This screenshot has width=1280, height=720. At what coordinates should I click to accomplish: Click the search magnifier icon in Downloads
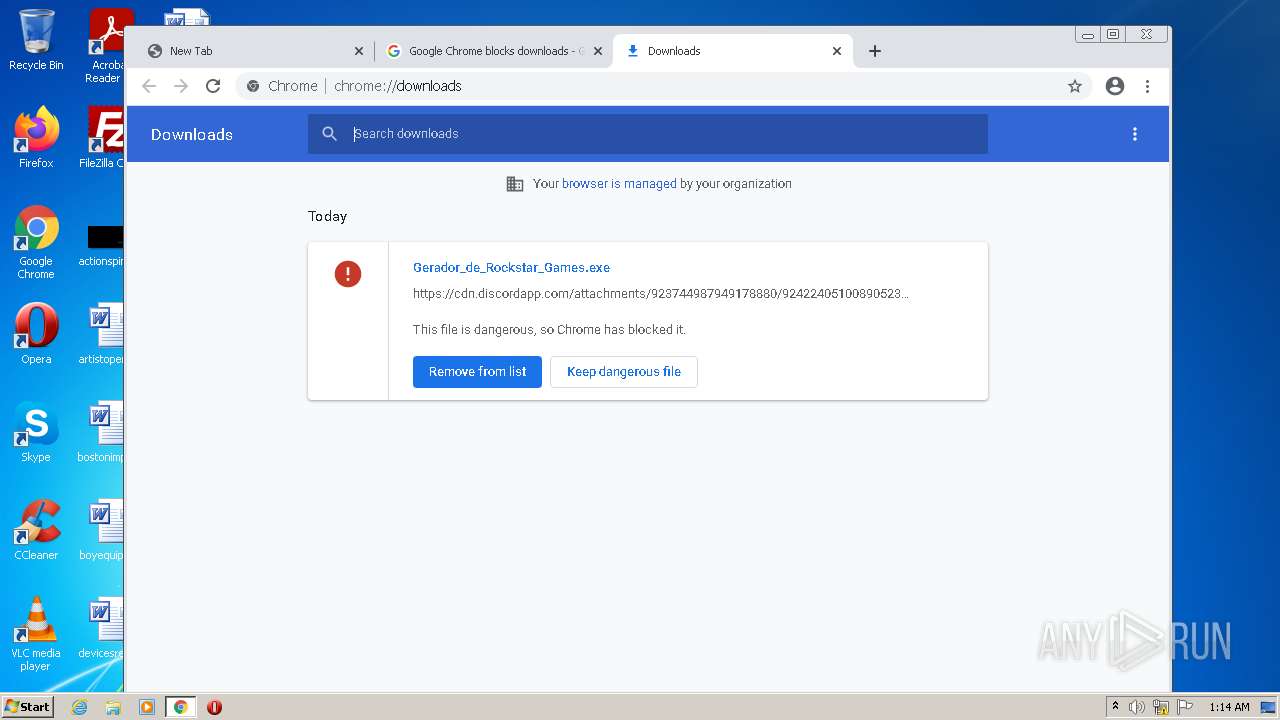click(x=329, y=134)
